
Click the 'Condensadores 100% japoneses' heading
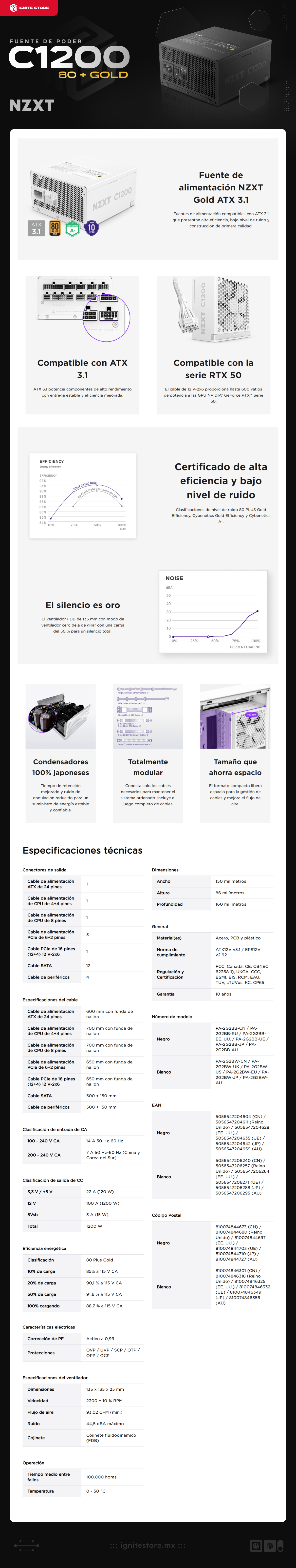pyautogui.click(x=61, y=767)
